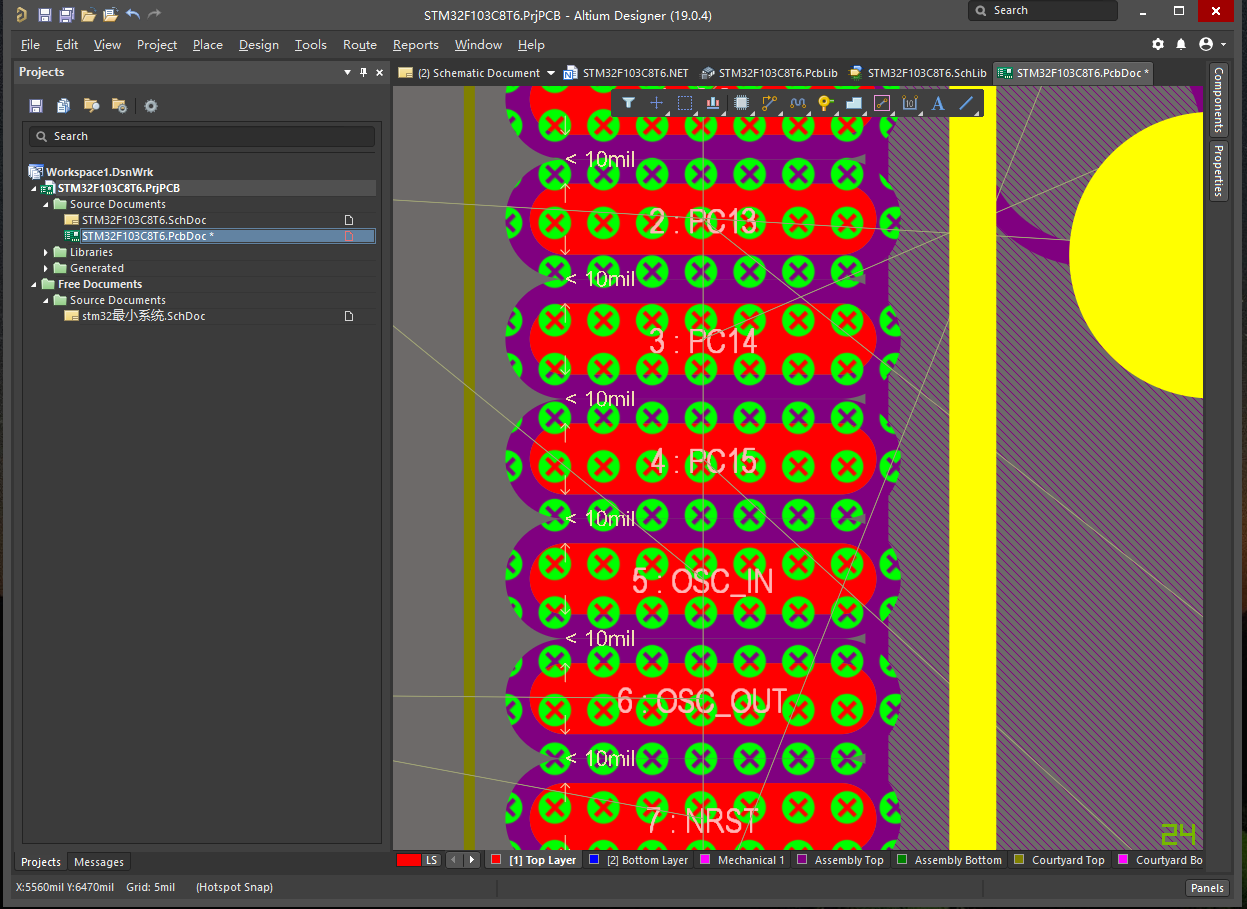
Task: Click the red current-layer color swatch
Action: point(408,860)
